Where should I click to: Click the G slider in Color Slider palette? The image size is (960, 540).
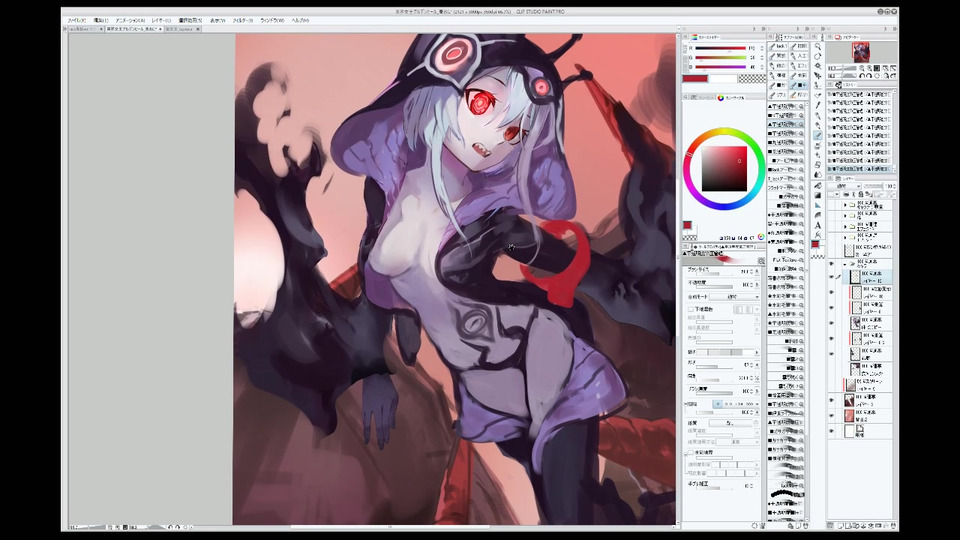point(721,58)
